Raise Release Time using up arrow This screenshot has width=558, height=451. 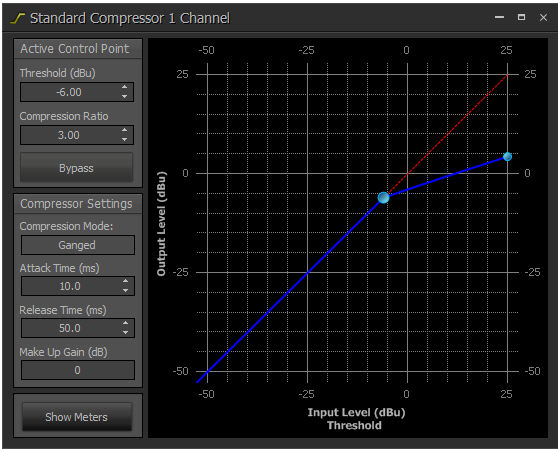coord(125,323)
